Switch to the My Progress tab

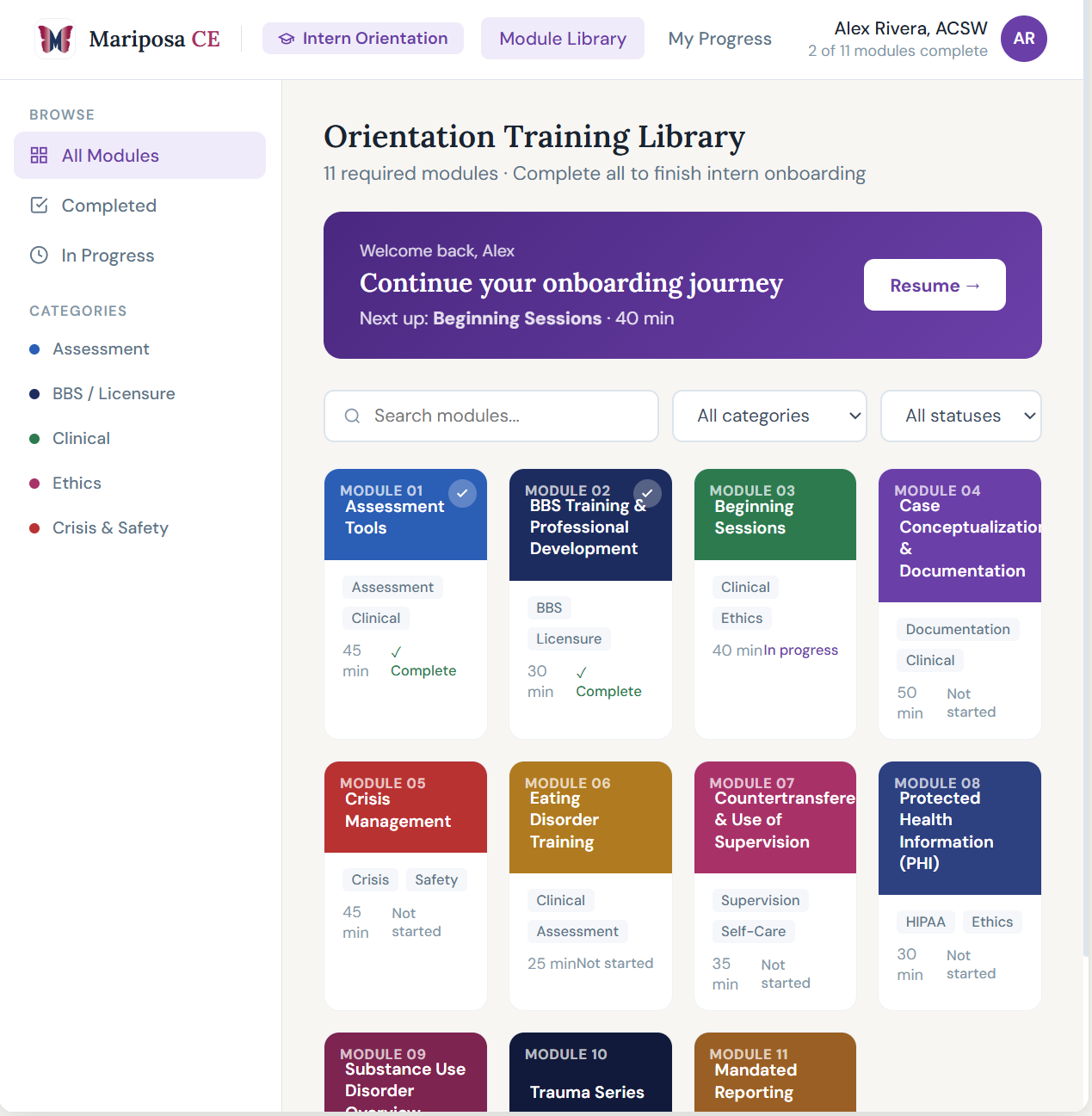coord(719,39)
